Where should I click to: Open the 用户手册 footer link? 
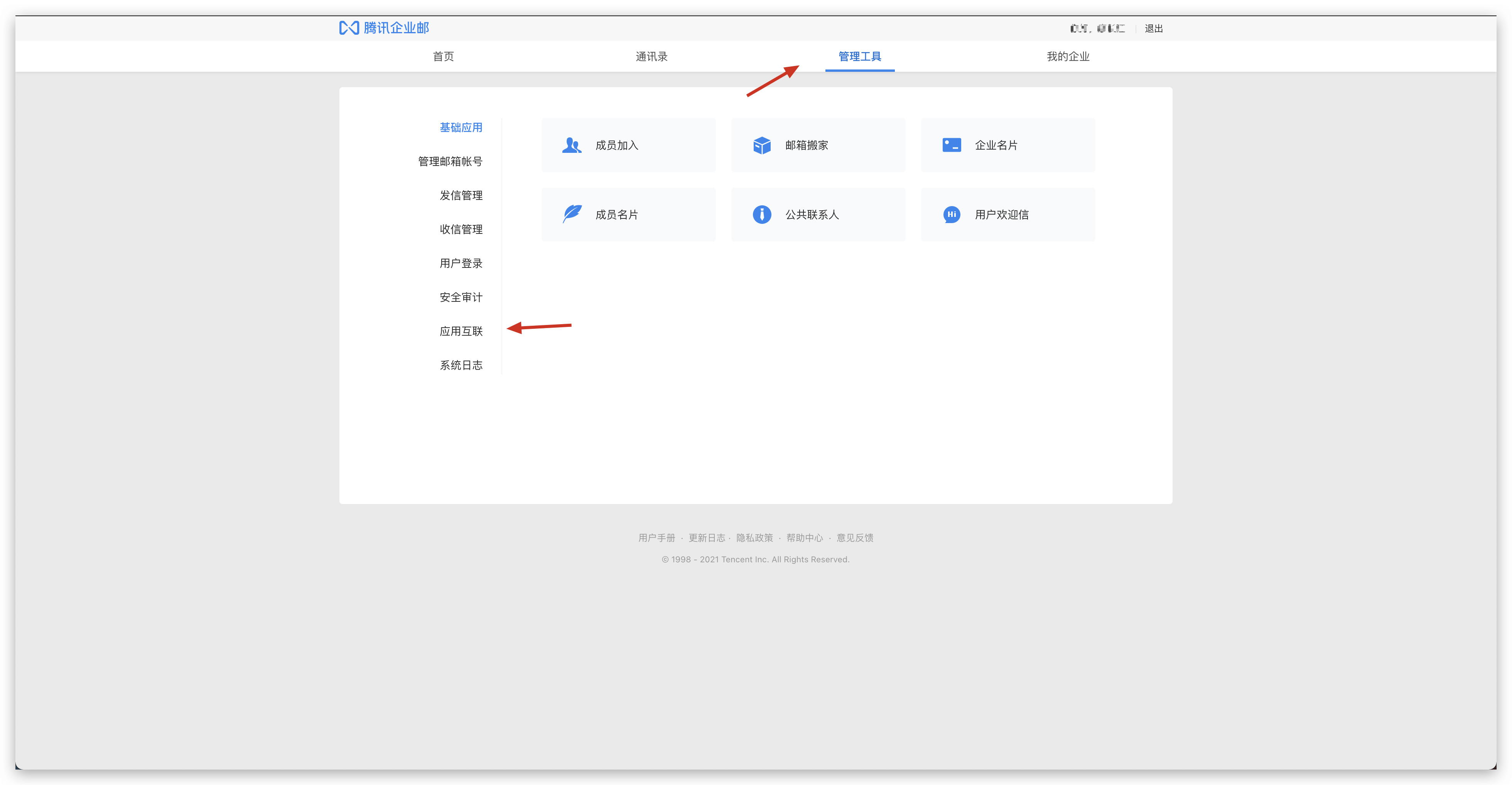[656, 538]
